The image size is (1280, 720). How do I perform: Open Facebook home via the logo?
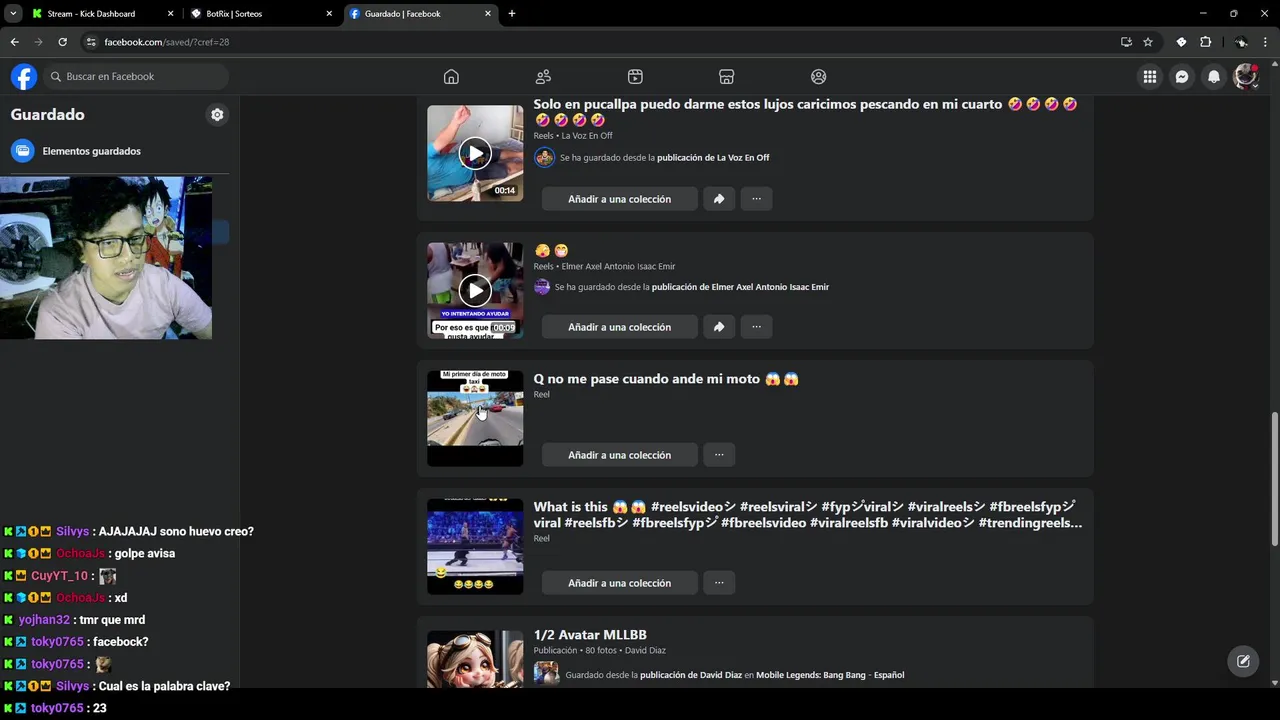pos(24,77)
